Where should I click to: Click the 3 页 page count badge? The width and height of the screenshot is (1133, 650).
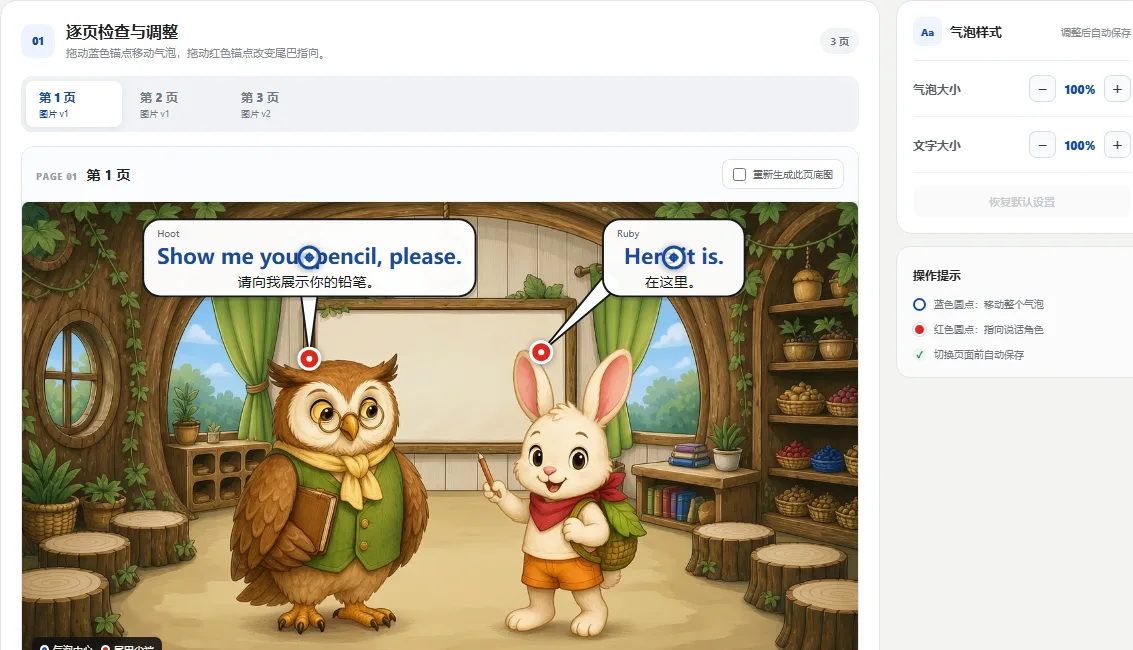(x=839, y=41)
